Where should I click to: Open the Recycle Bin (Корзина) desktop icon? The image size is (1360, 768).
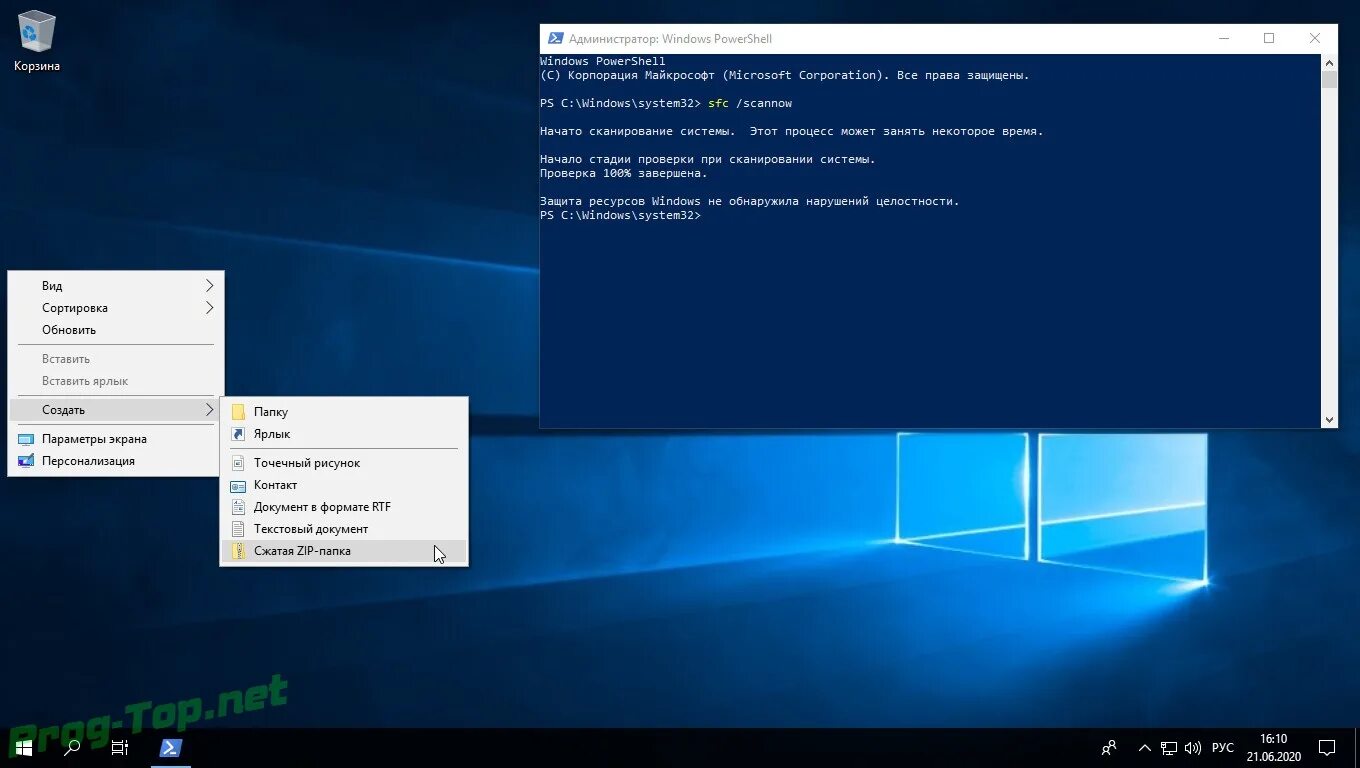coord(37,41)
